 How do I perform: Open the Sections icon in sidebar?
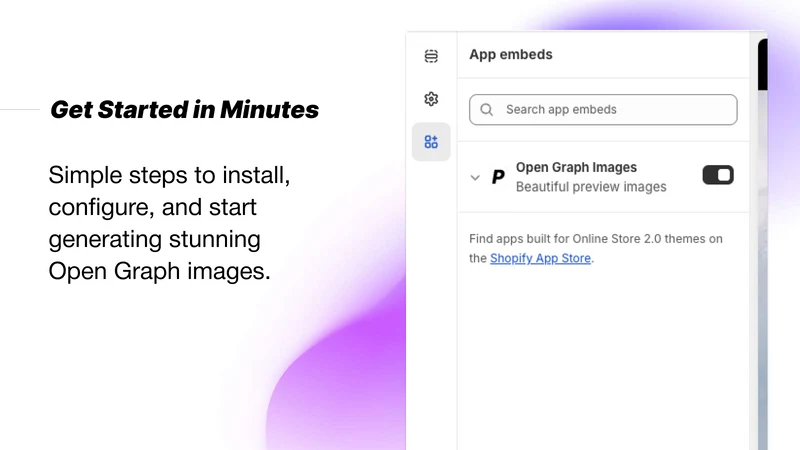tap(431, 56)
